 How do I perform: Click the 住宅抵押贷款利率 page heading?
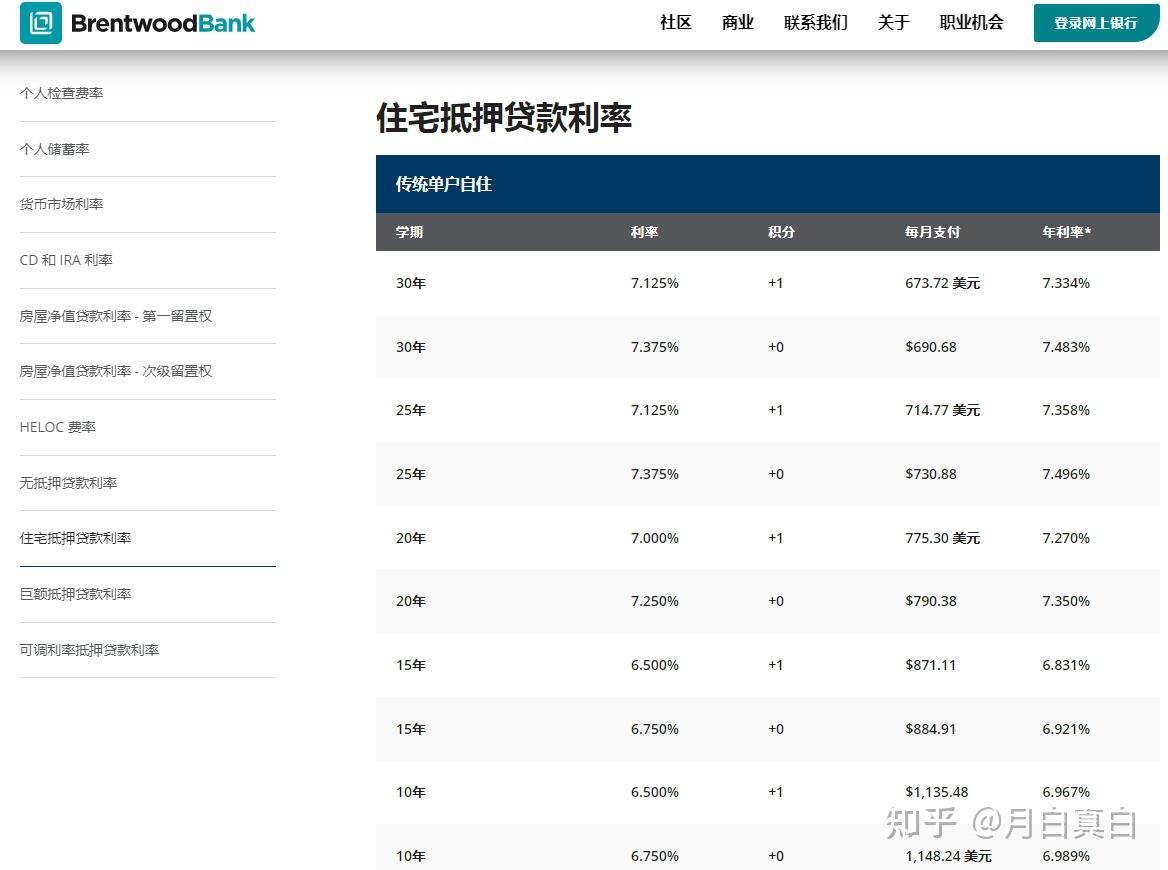(x=504, y=118)
